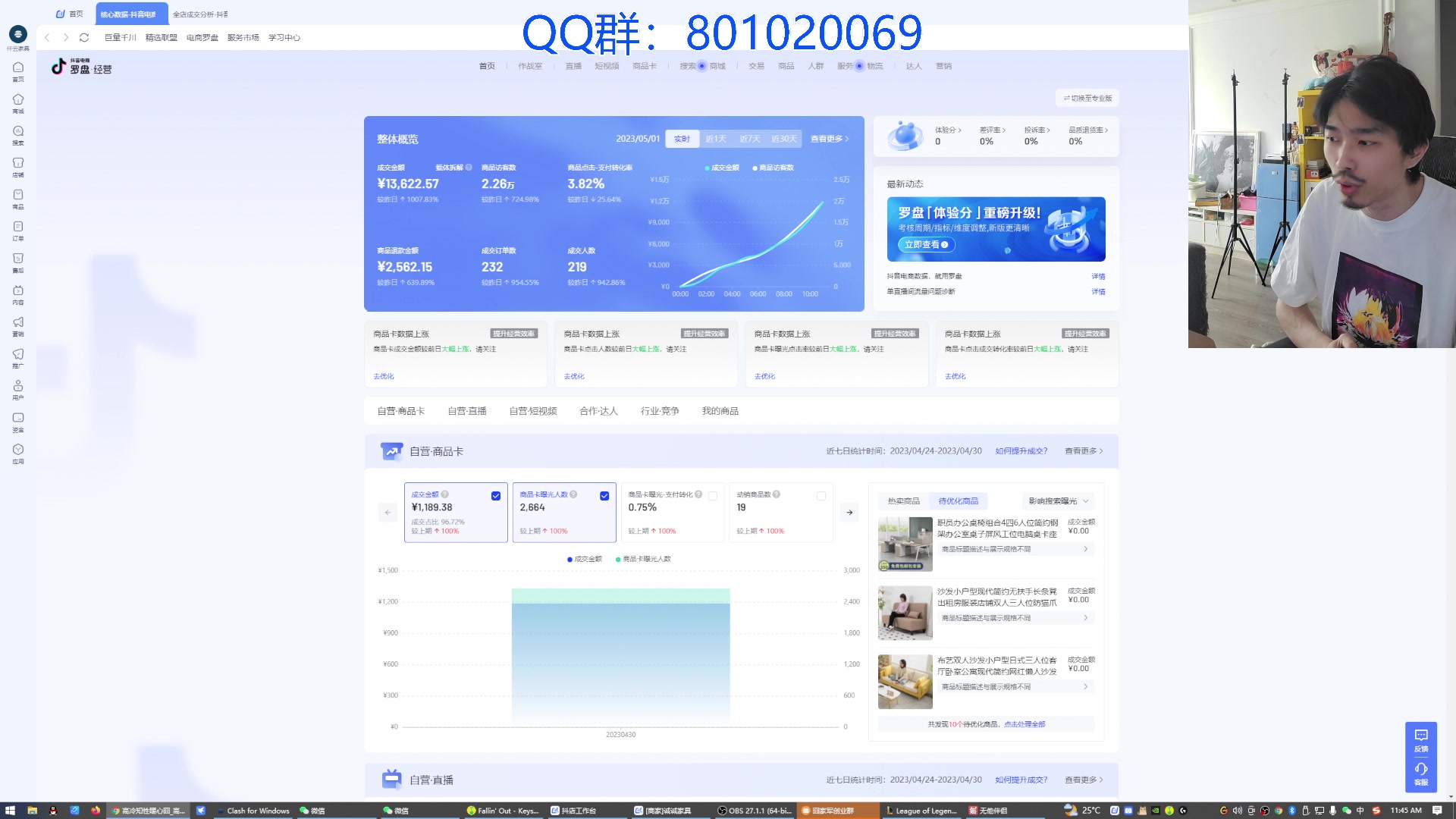Open 资金 in the left sidebar
Viewport: 1456px width, 819px height.
tap(18, 422)
